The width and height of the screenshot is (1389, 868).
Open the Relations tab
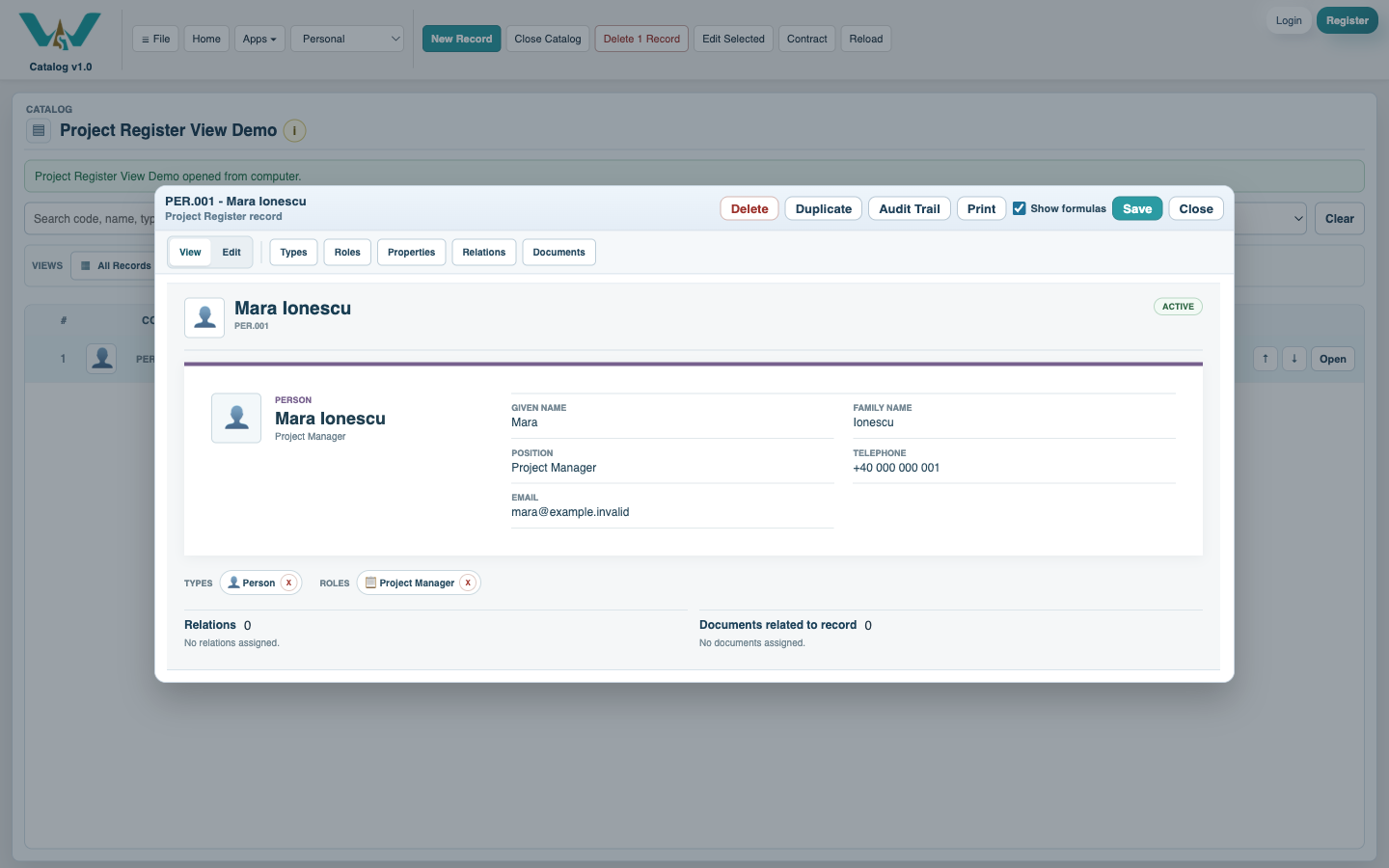tap(484, 253)
